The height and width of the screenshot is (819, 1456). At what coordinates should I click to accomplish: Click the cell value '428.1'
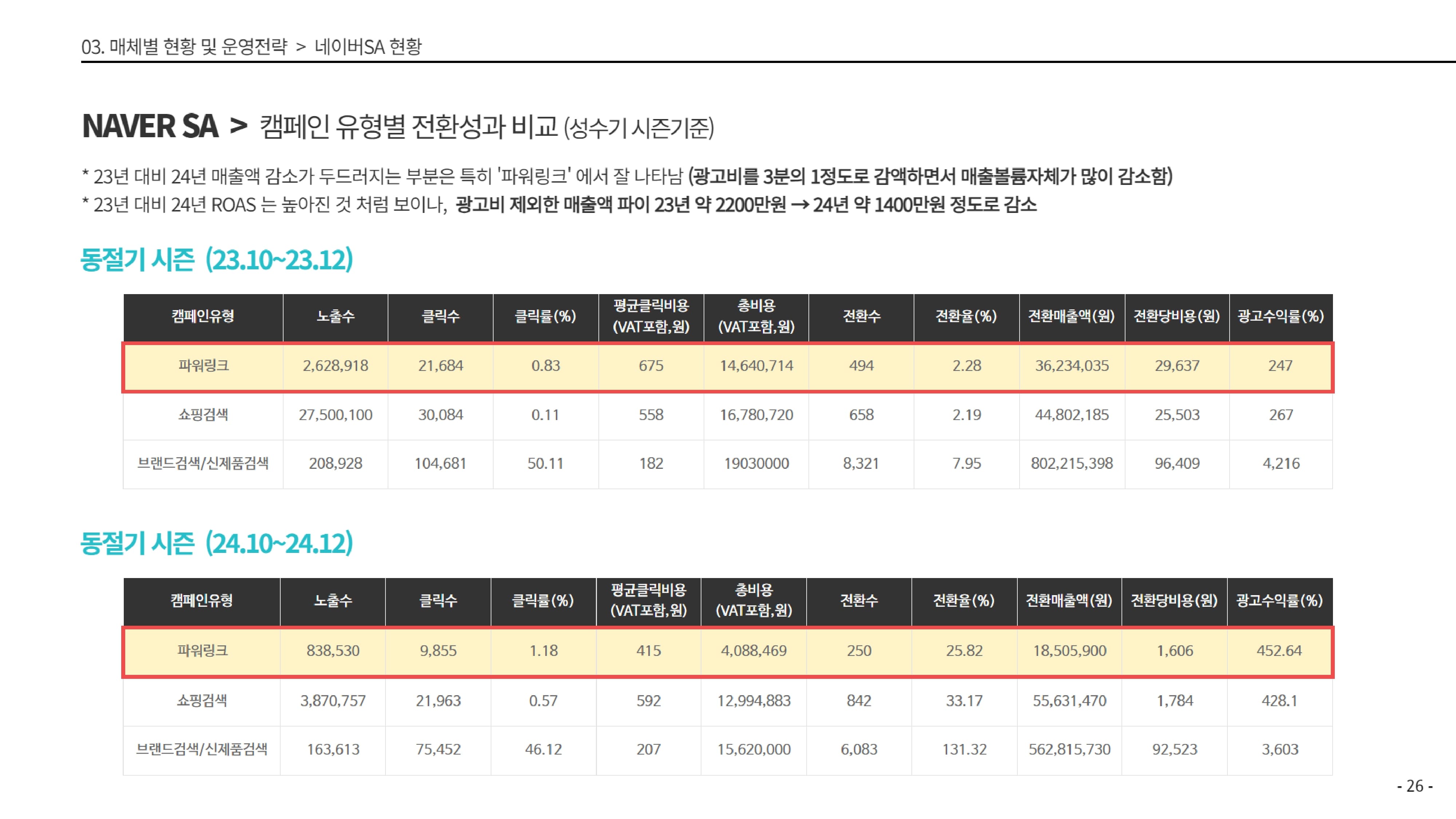point(1280,701)
